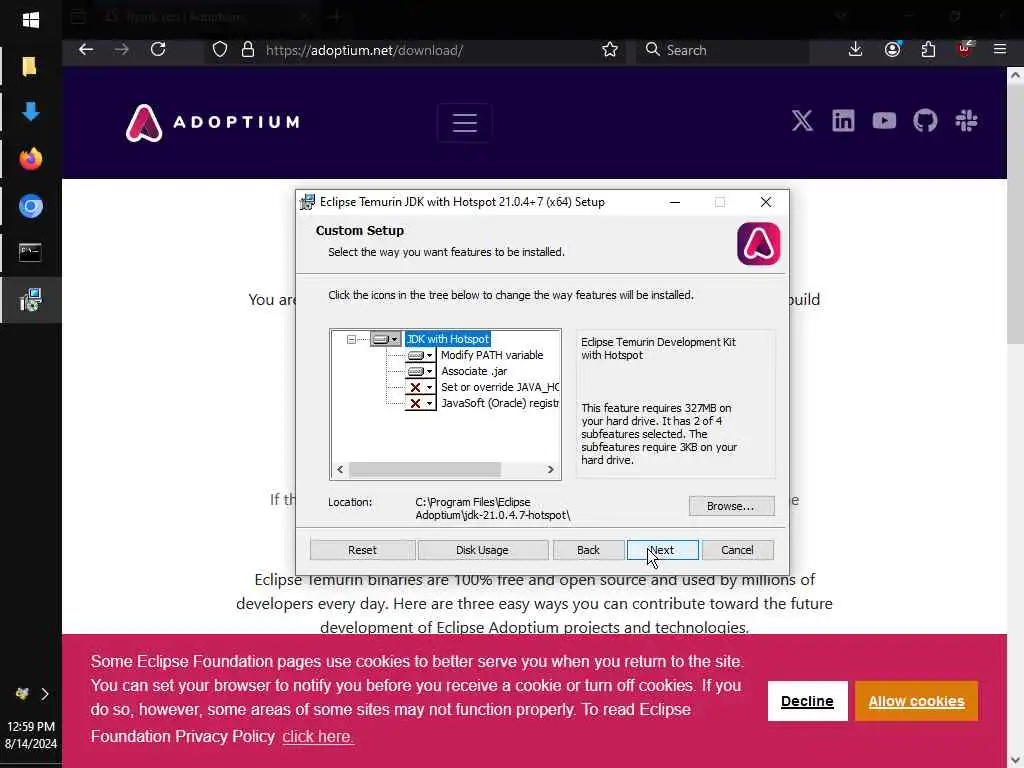
Task: Click Allow cookies on the banner
Action: pos(916,701)
